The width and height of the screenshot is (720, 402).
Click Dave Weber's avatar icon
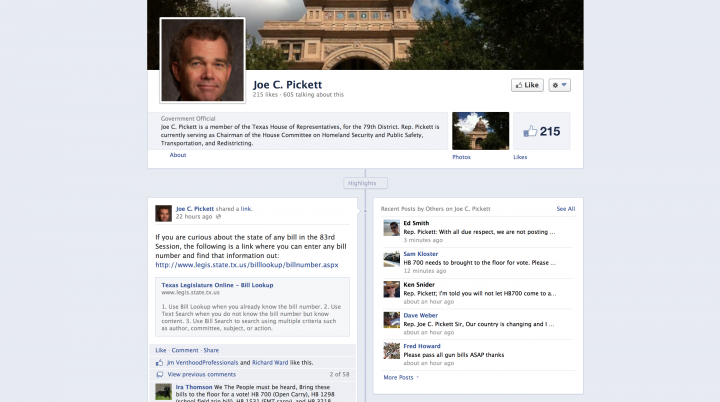click(x=391, y=320)
